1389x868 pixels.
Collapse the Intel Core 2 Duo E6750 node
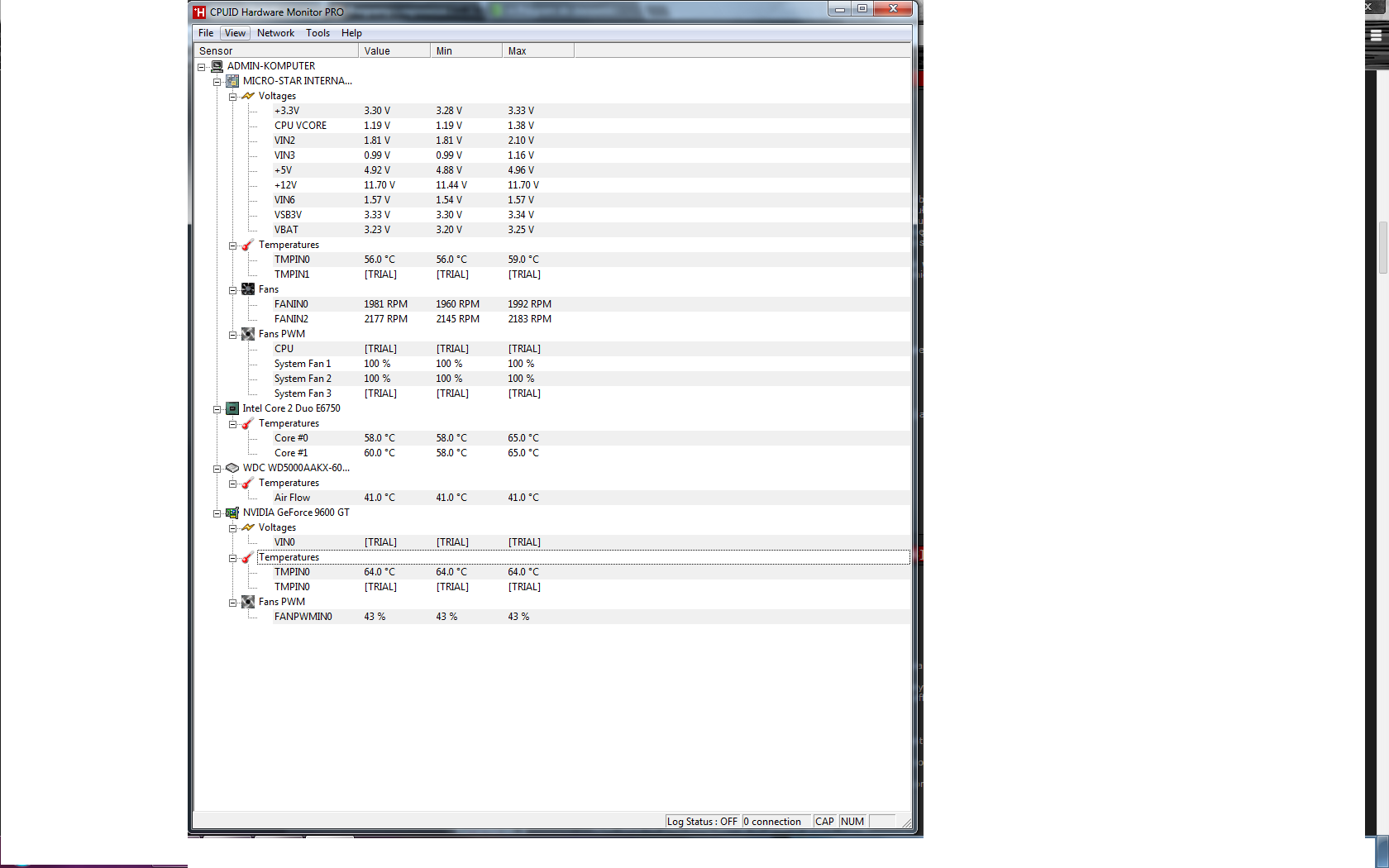click(x=217, y=409)
